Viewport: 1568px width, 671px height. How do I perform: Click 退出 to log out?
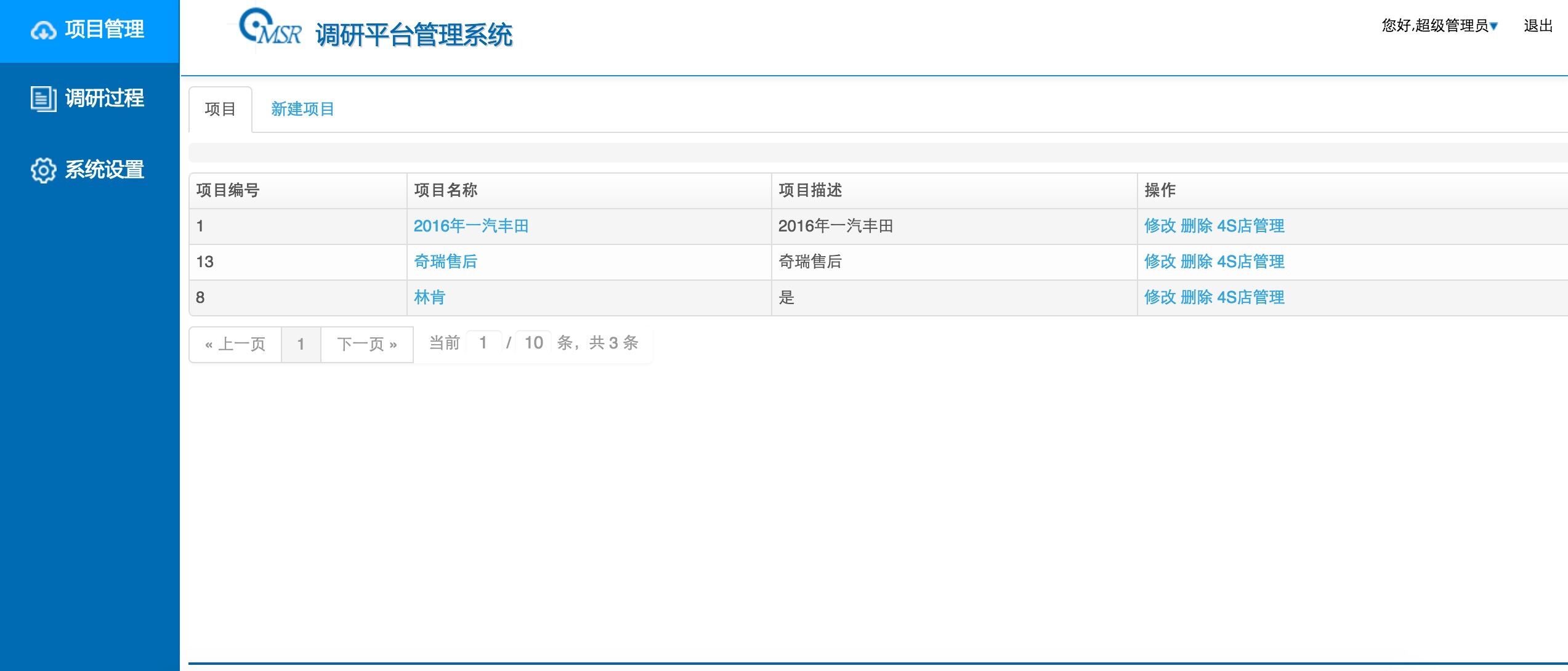click(x=1538, y=26)
